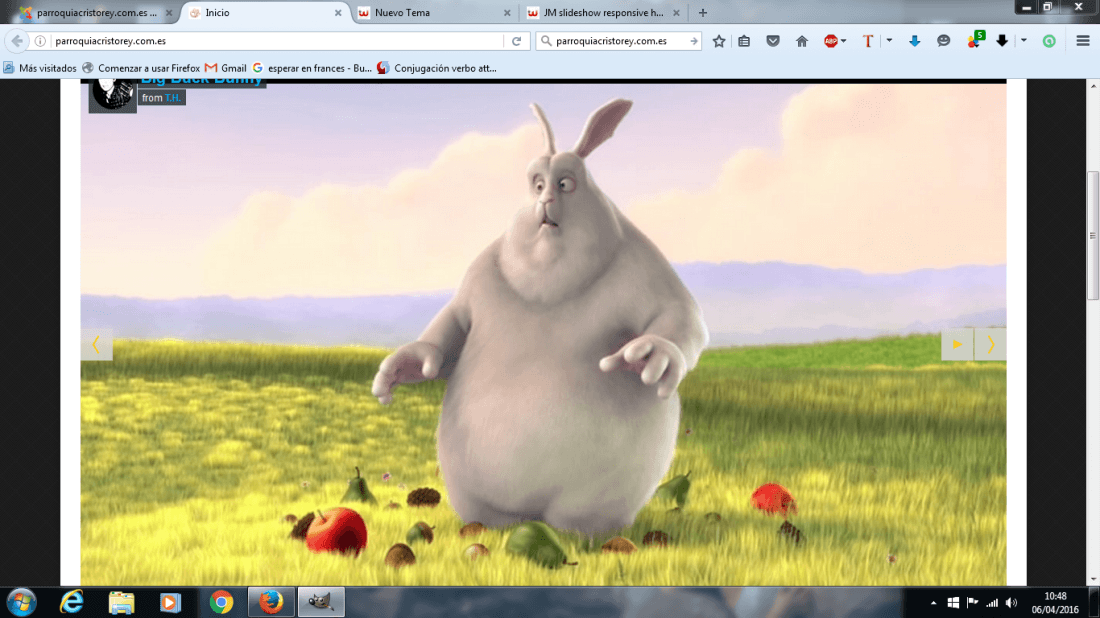Expand dropdown next to red T icon
The width and height of the screenshot is (1100, 618).
point(889,41)
